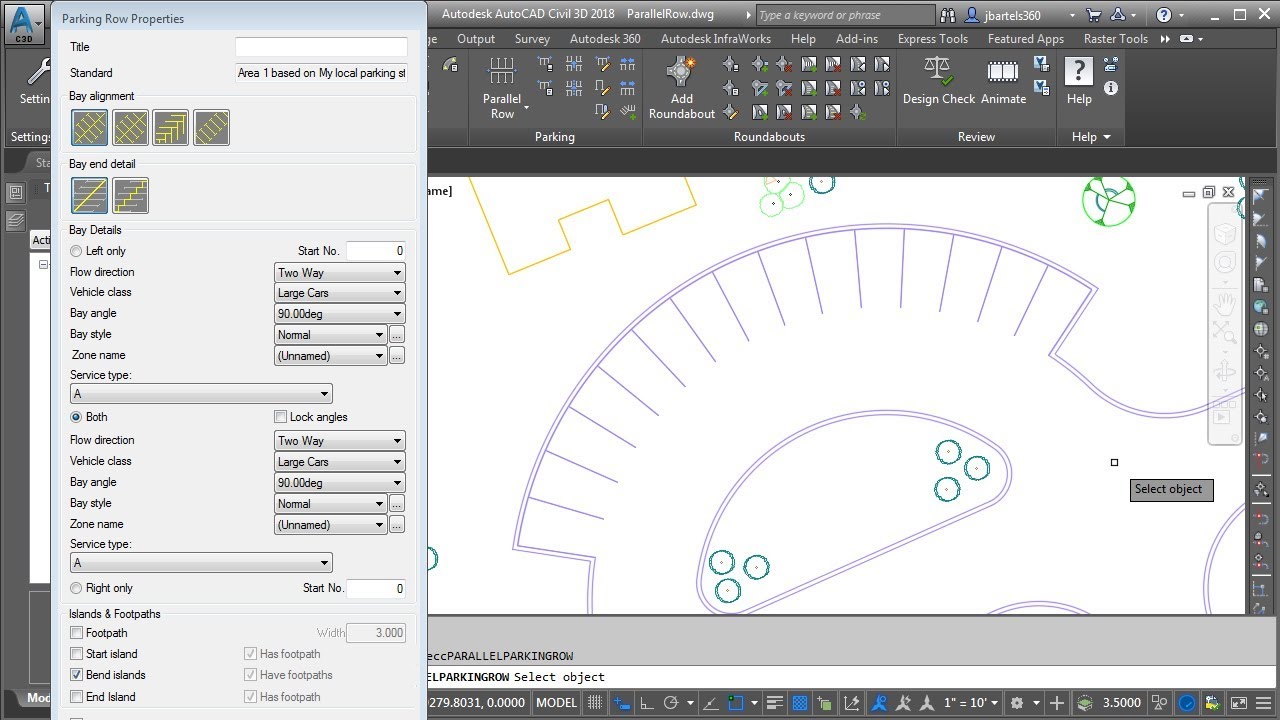The width and height of the screenshot is (1280, 720).
Task: Open the upper Flow direction dropdown
Action: point(340,272)
